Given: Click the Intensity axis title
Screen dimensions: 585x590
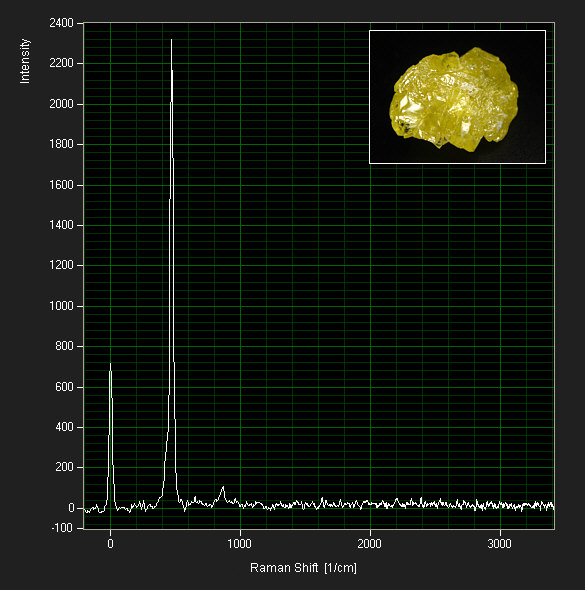Looking at the screenshot, I should (x=25, y=61).
